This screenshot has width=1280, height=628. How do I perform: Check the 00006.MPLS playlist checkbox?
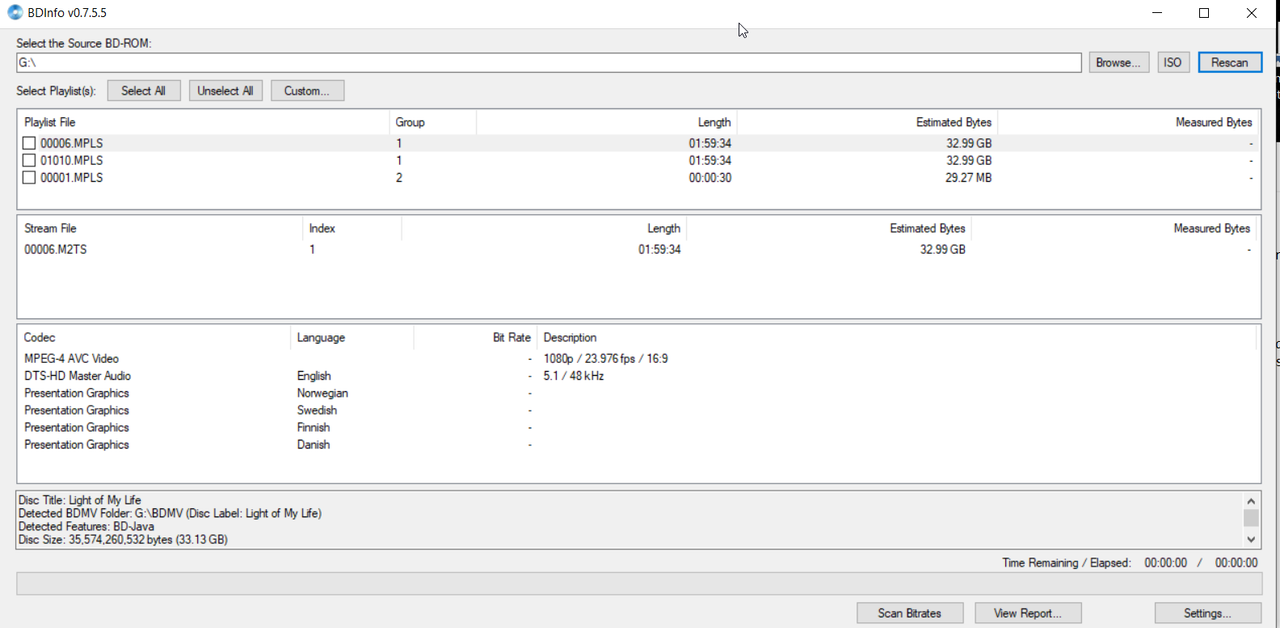click(29, 144)
